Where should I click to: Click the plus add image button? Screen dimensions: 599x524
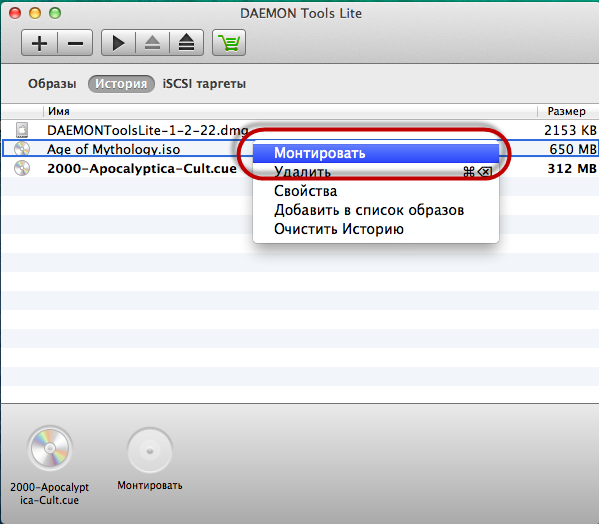pyautogui.click(x=39, y=43)
